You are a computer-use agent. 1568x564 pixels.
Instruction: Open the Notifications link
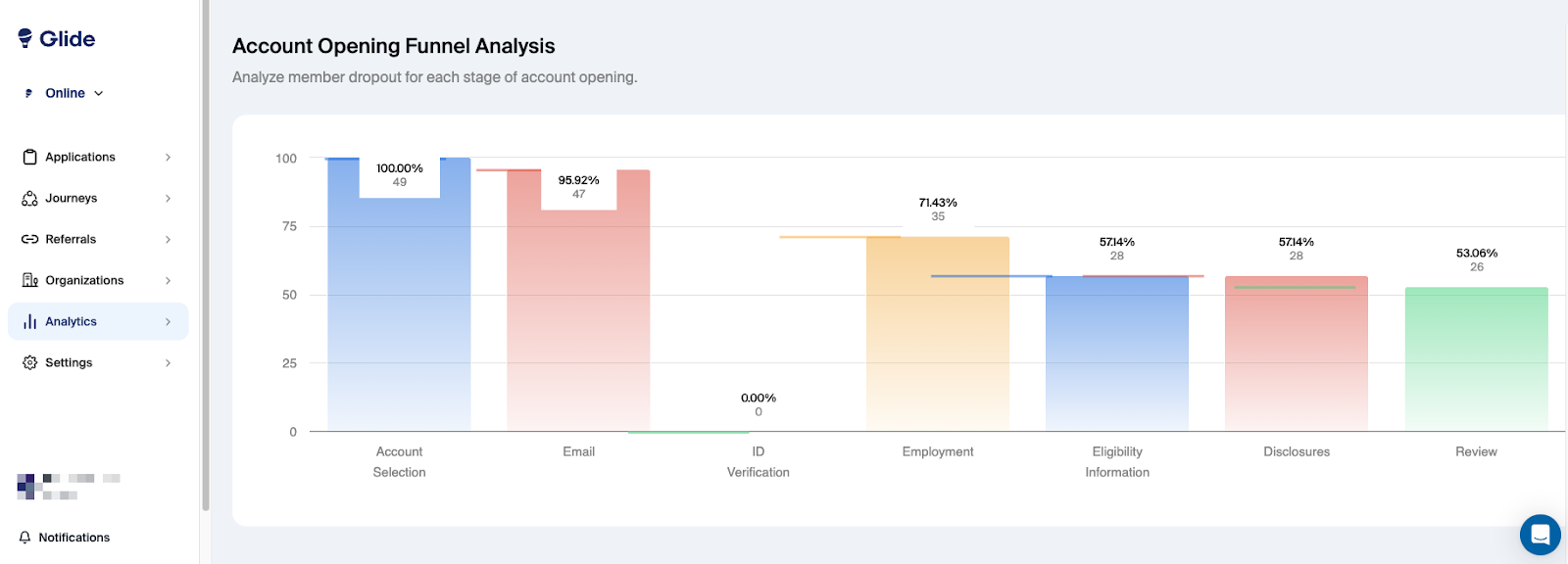[74, 538]
